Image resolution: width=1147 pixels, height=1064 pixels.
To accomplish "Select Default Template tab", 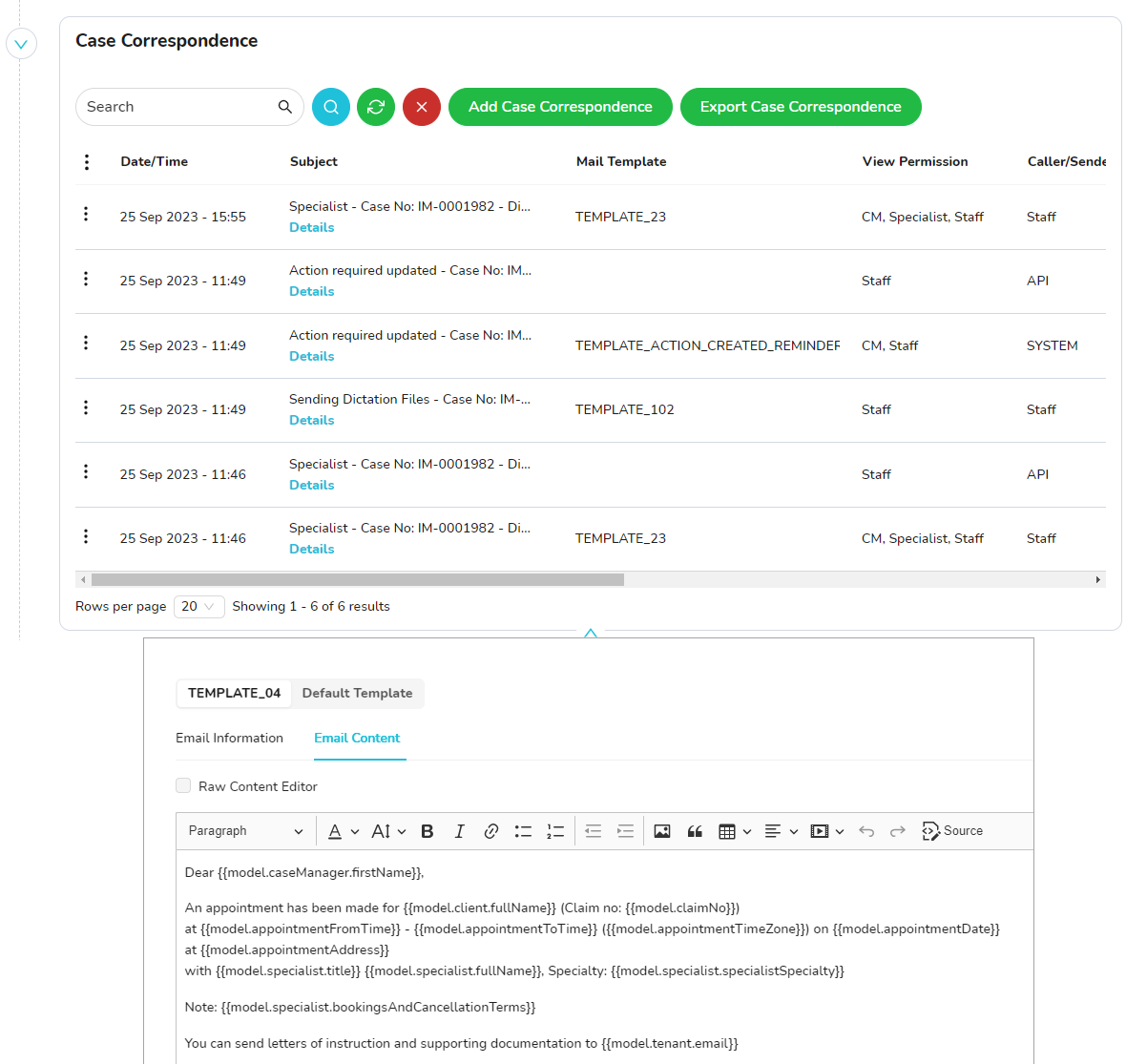I will coord(358,693).
